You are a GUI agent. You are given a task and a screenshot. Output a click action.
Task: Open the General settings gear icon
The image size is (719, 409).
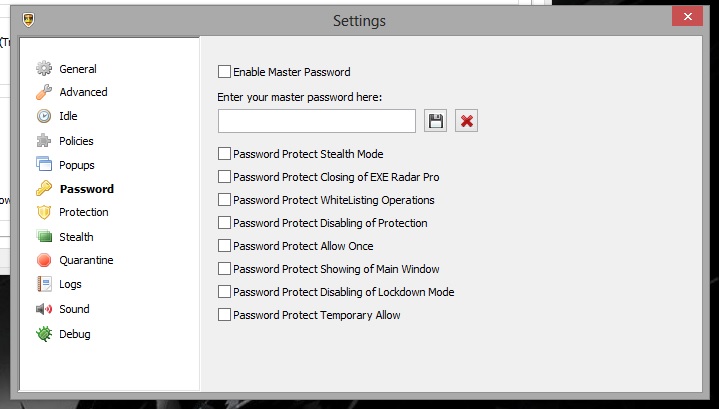point(44,69)
